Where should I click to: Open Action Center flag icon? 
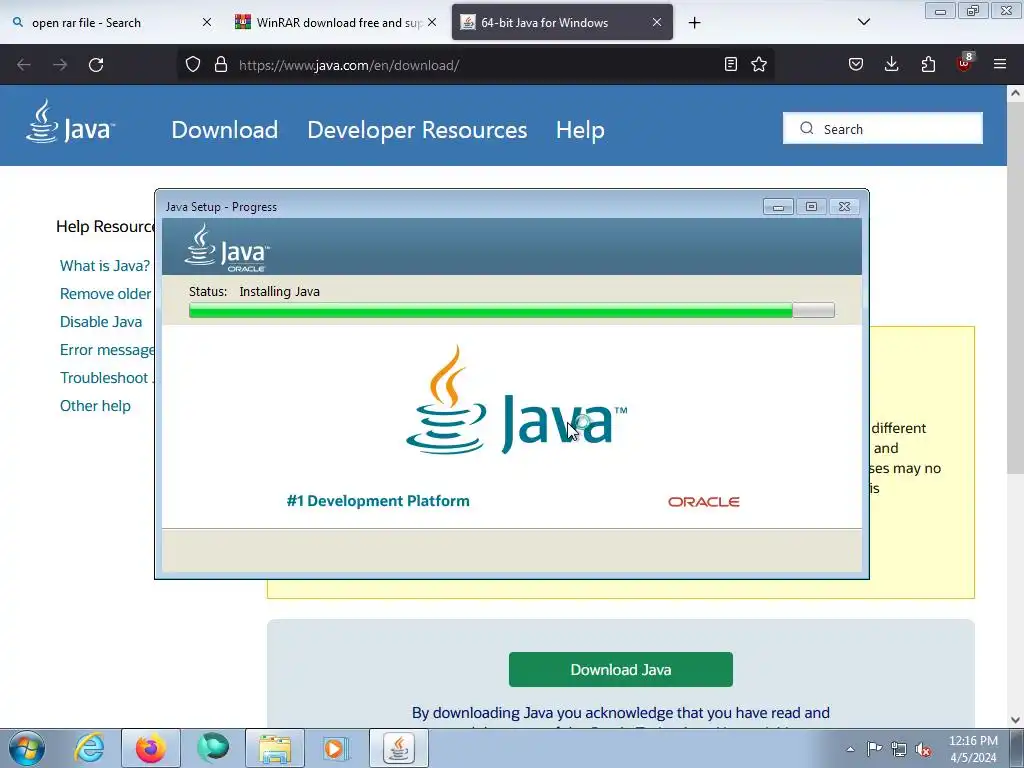[874, 749]
